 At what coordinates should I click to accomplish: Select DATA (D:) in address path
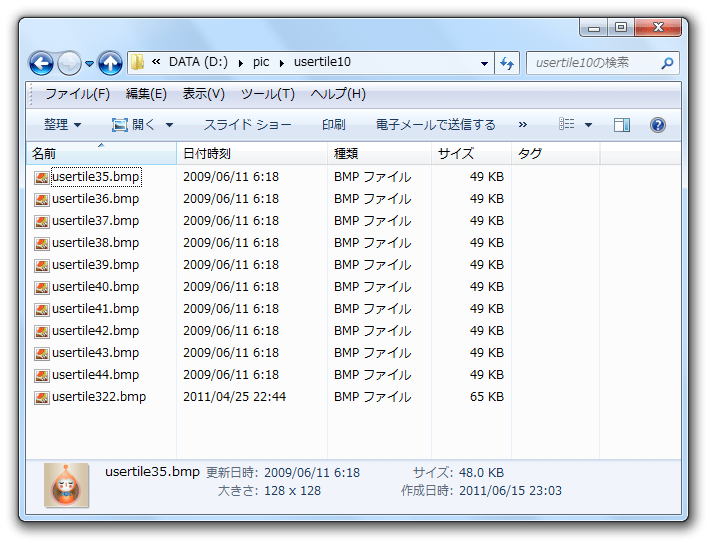pos(198,62)
